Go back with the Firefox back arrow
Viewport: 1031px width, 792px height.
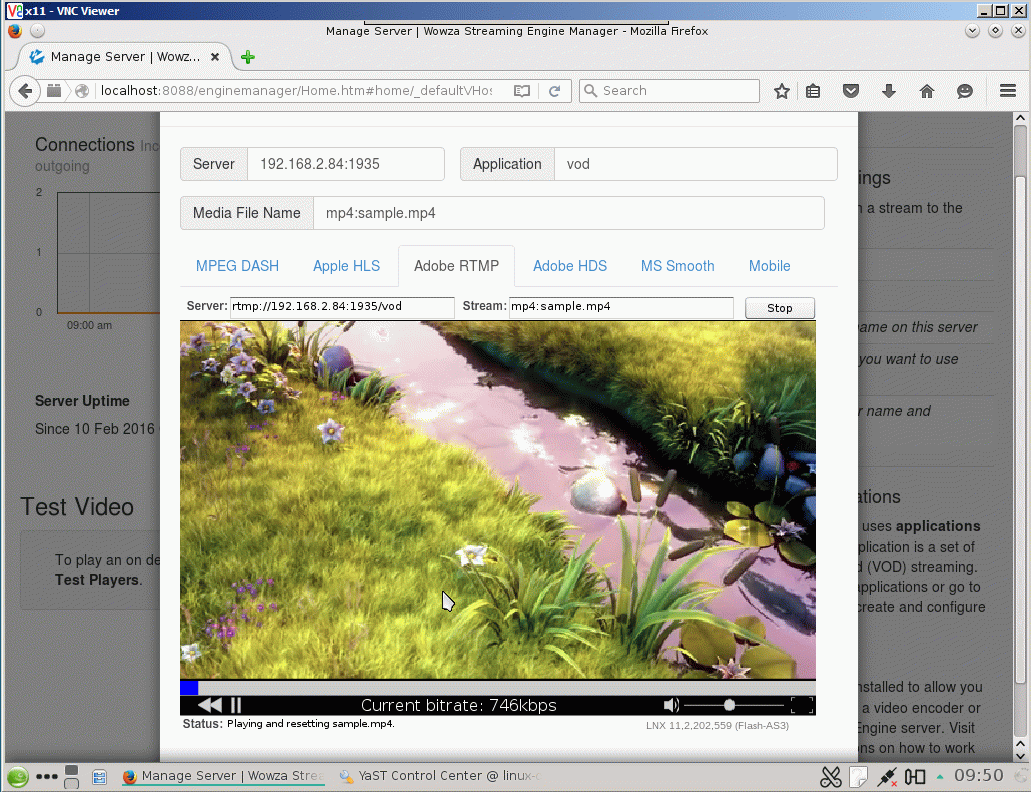coord(25,91)
